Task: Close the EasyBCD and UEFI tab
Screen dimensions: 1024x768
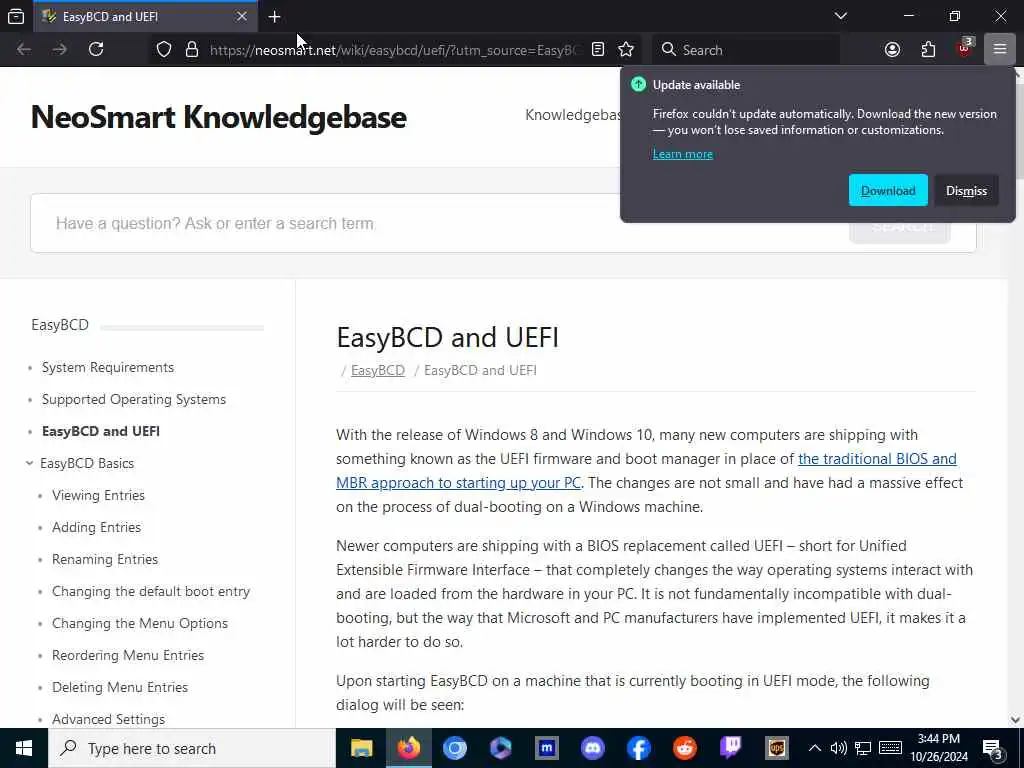Action: click(x=242, y=16)
